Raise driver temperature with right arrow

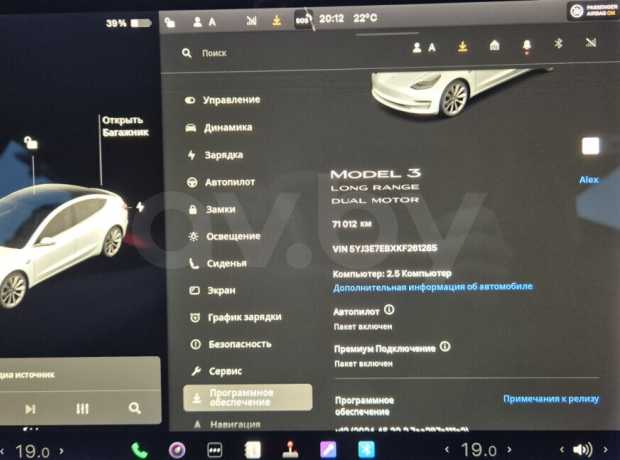(61, 451)
